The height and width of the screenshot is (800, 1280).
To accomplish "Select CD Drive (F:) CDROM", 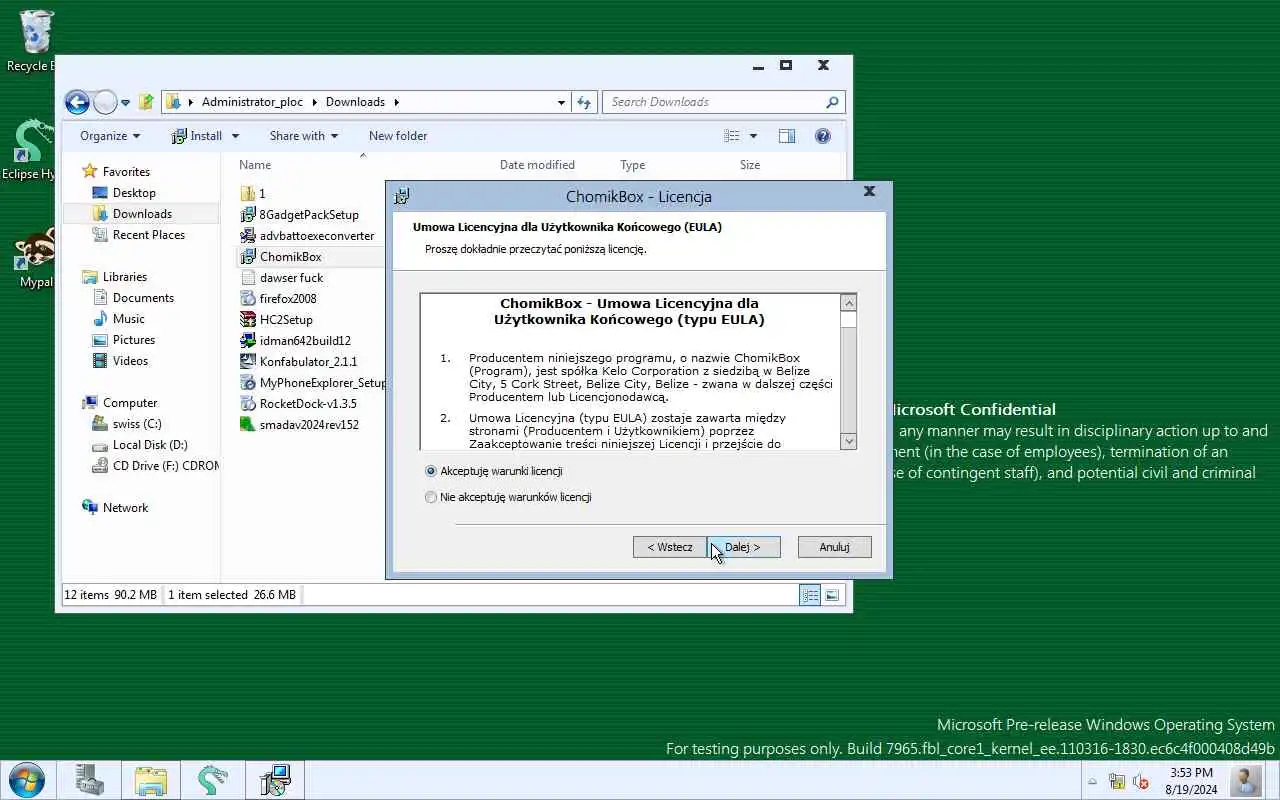I will point(157,466).
